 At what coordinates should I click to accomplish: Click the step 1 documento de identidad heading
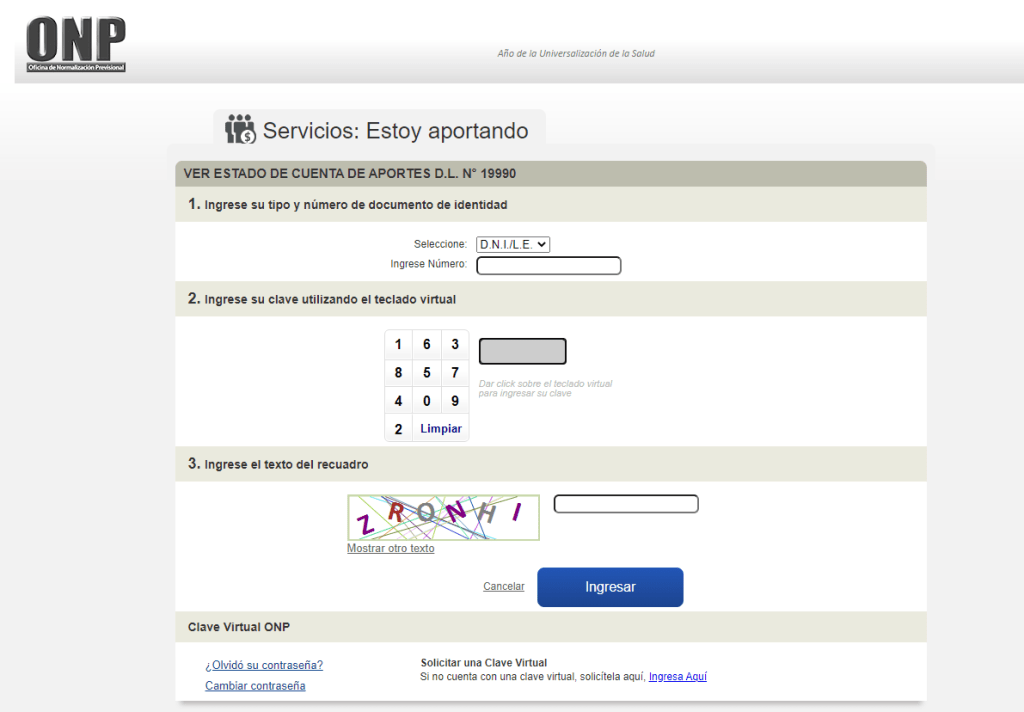(x=347, y=204)
